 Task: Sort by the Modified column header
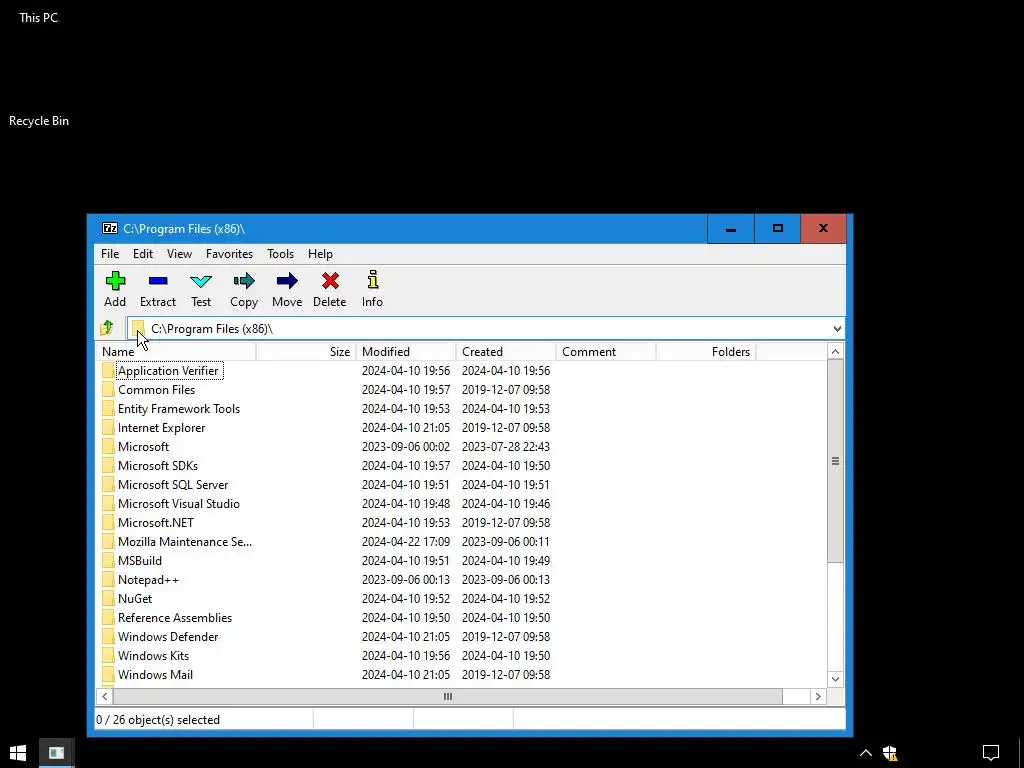point(406,352)
